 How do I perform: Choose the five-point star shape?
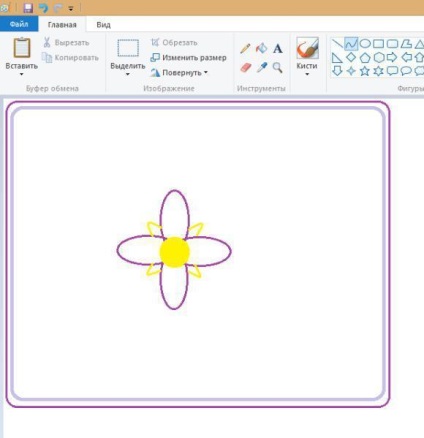tap(365, 71)
